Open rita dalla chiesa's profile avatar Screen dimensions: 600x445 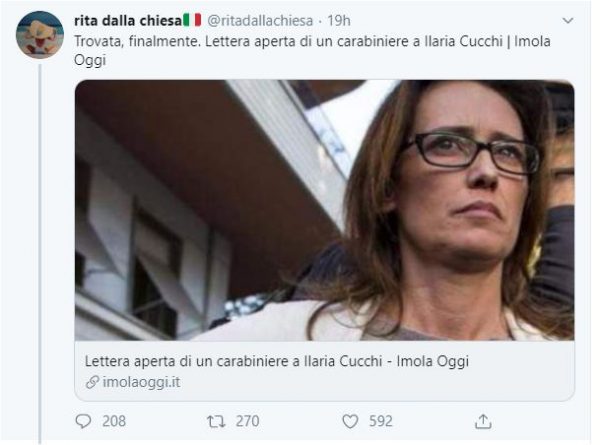point(39,35)
